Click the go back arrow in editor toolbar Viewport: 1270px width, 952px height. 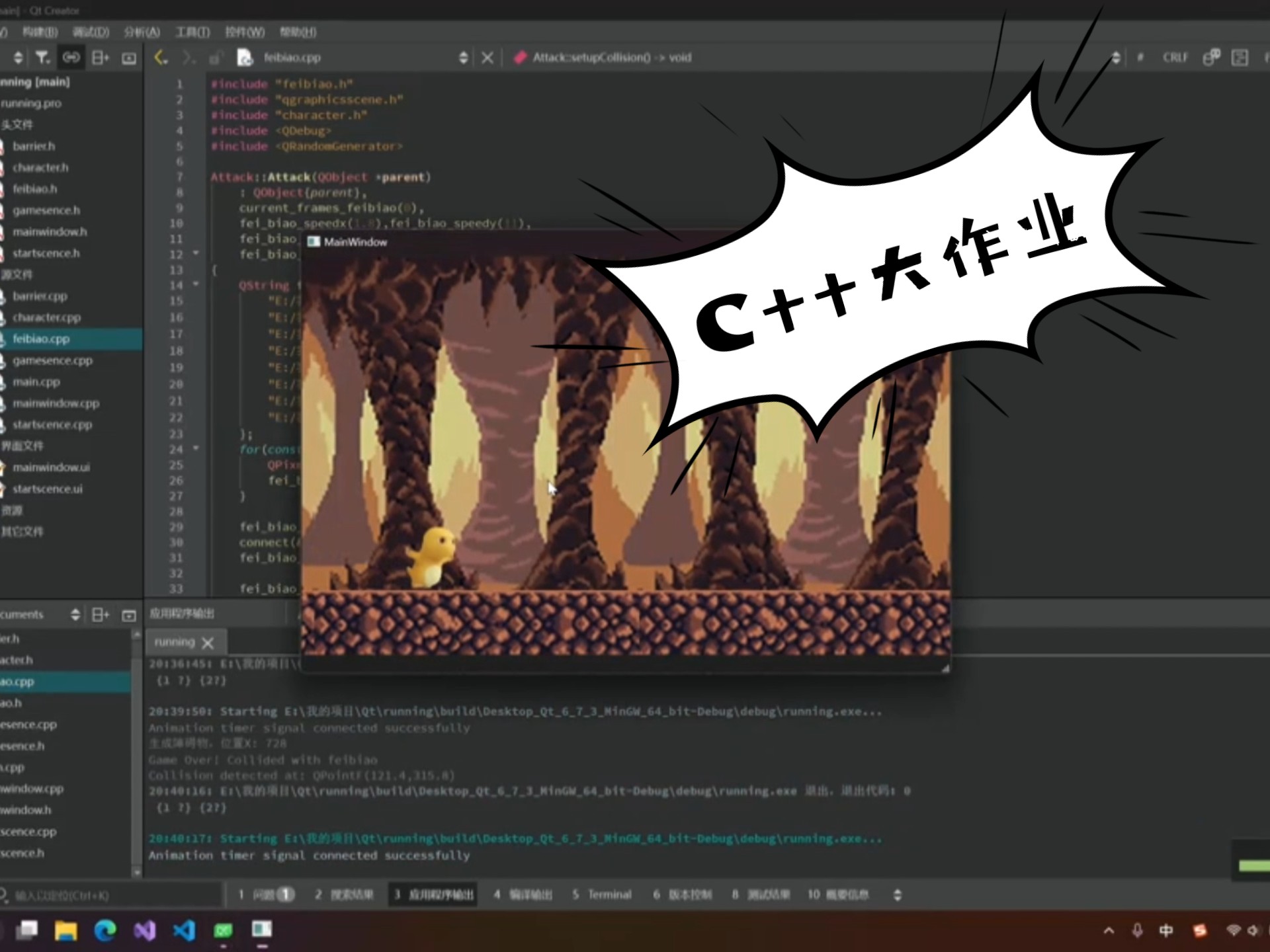click(161, 58)
